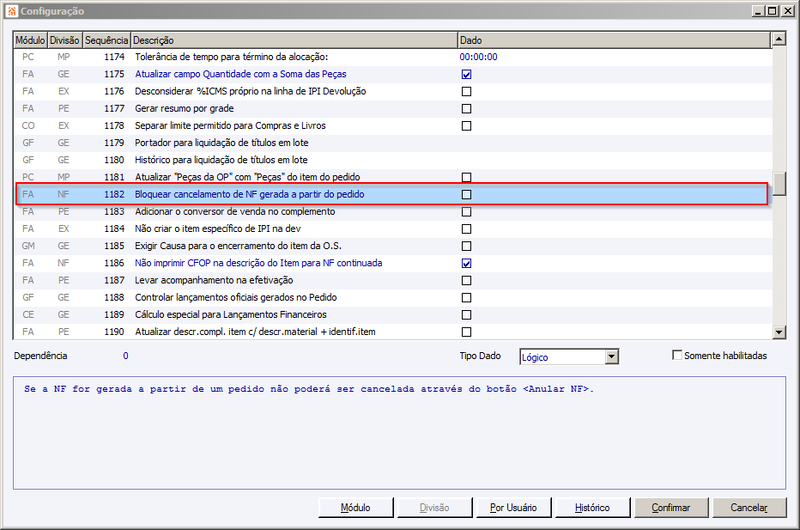Image resolution: width=800 pixels, height=530 pixels.
Task: Tick Atualizar descr.compl. item row 1190 checkbox
Action: click(466, 332)
